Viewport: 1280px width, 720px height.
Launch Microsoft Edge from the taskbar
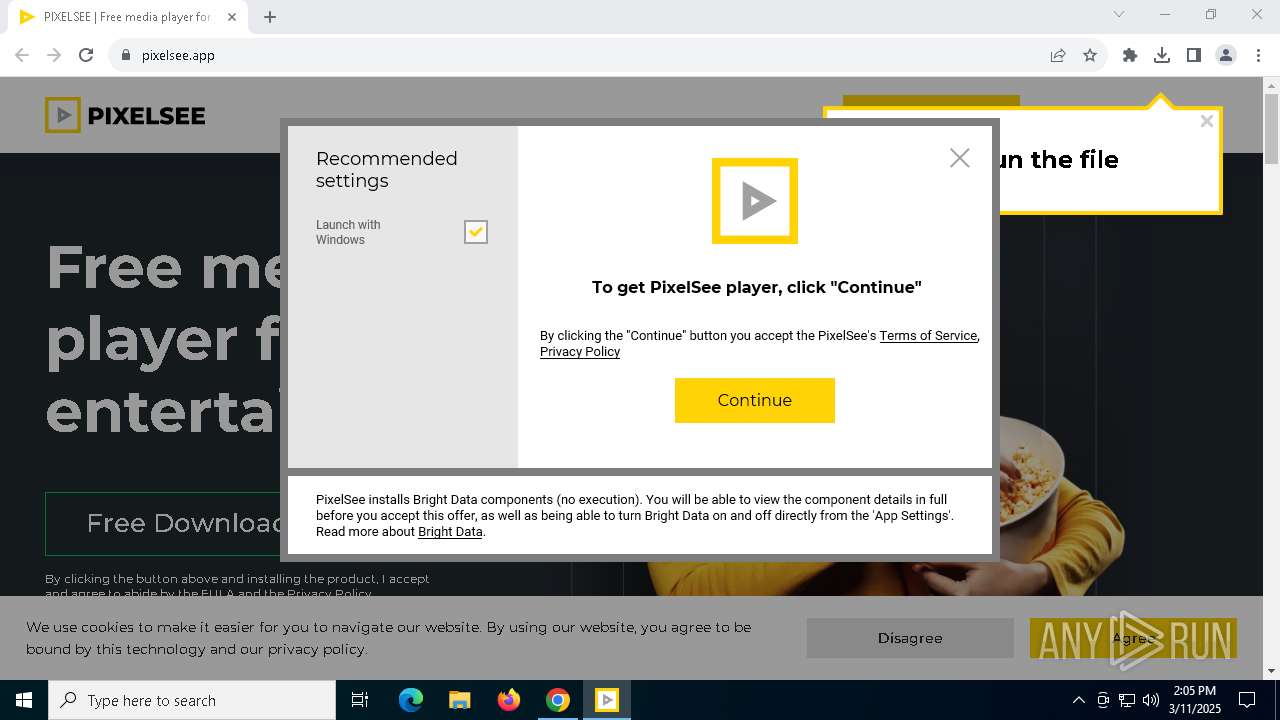410,700
